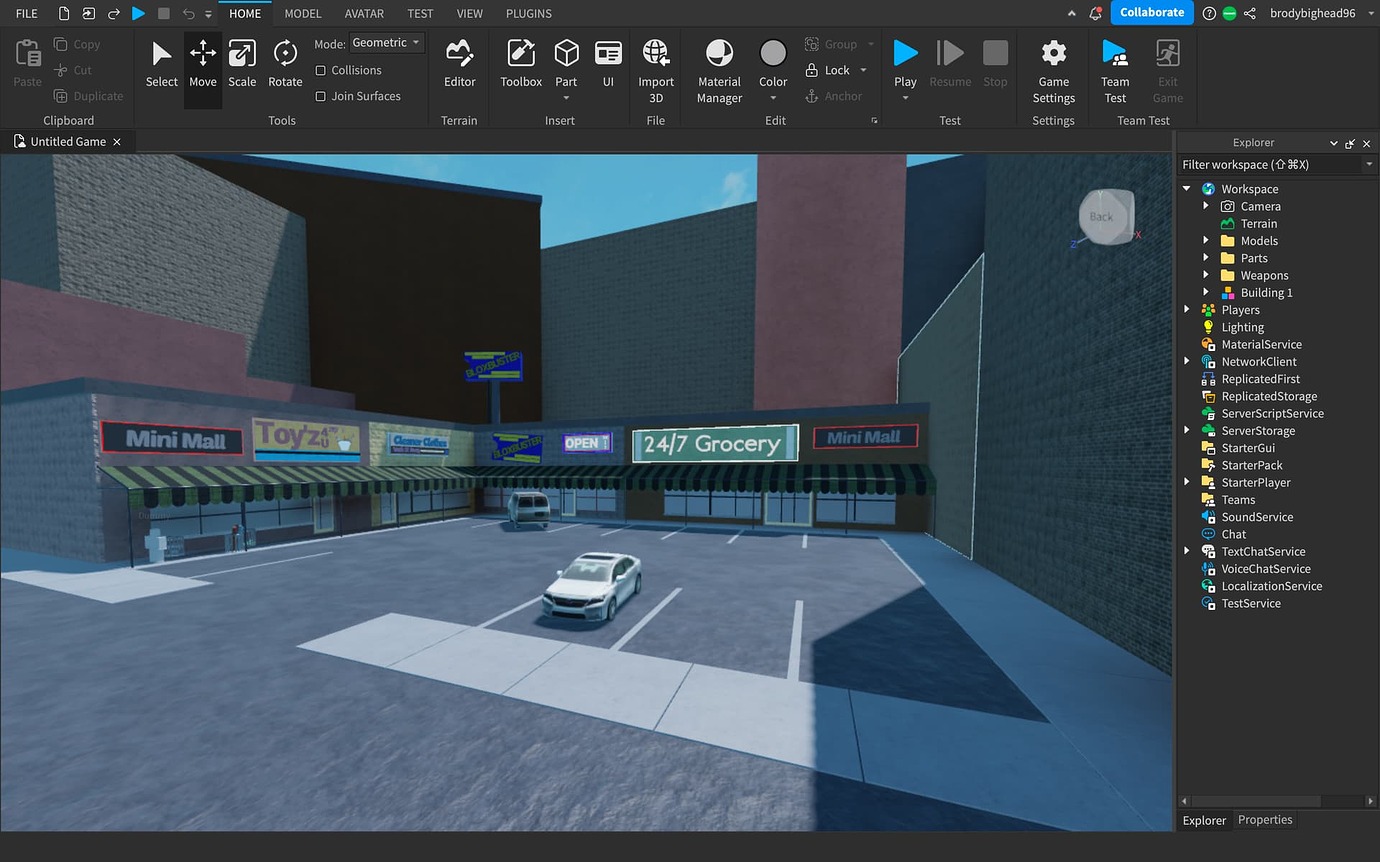The width and height of the screenshot is (1380, 862).
Task: Open the Mode dropdown set to Geometric
Action: (x=386, y=43)
